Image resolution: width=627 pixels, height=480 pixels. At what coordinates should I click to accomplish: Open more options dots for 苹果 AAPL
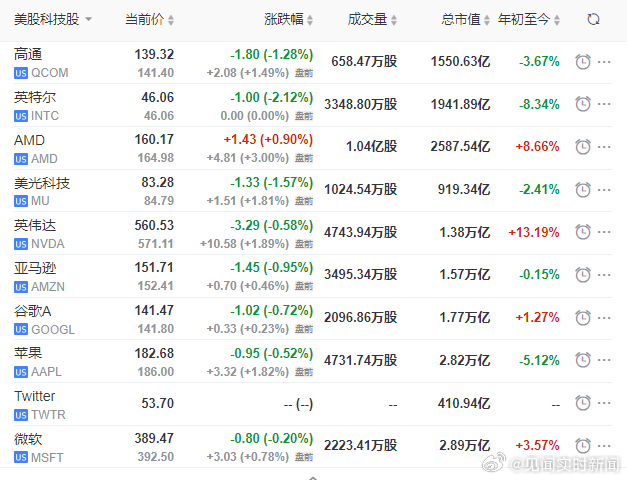coord(604,360)
